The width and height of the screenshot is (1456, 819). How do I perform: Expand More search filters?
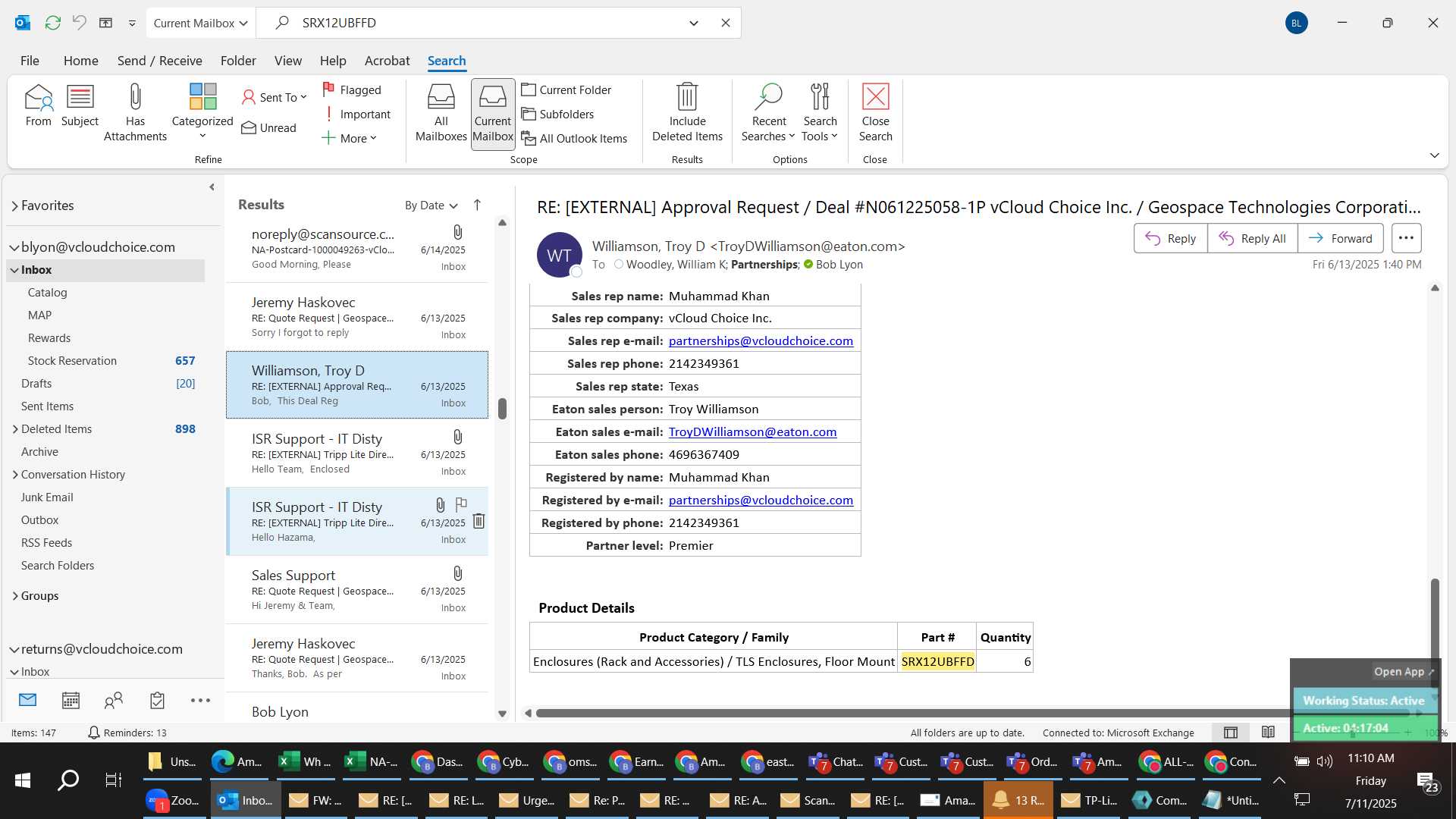(x=350, y=138)
